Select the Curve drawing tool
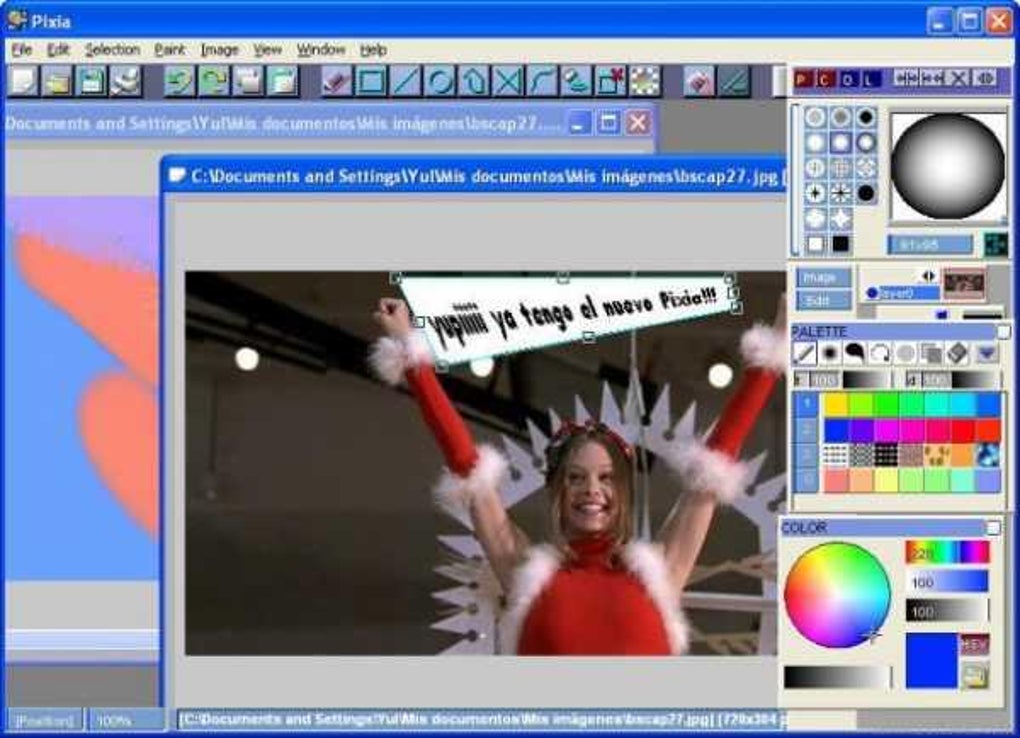Screen dimensions: 1020x738 [x=543, y=82]
